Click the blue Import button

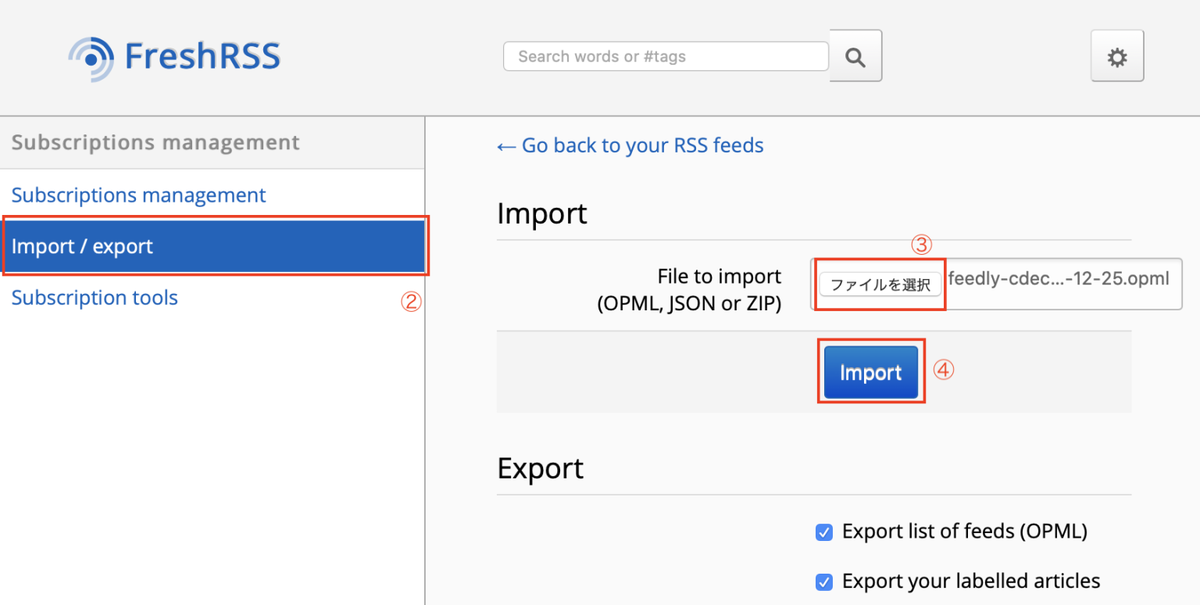click(x=870, y=373)
